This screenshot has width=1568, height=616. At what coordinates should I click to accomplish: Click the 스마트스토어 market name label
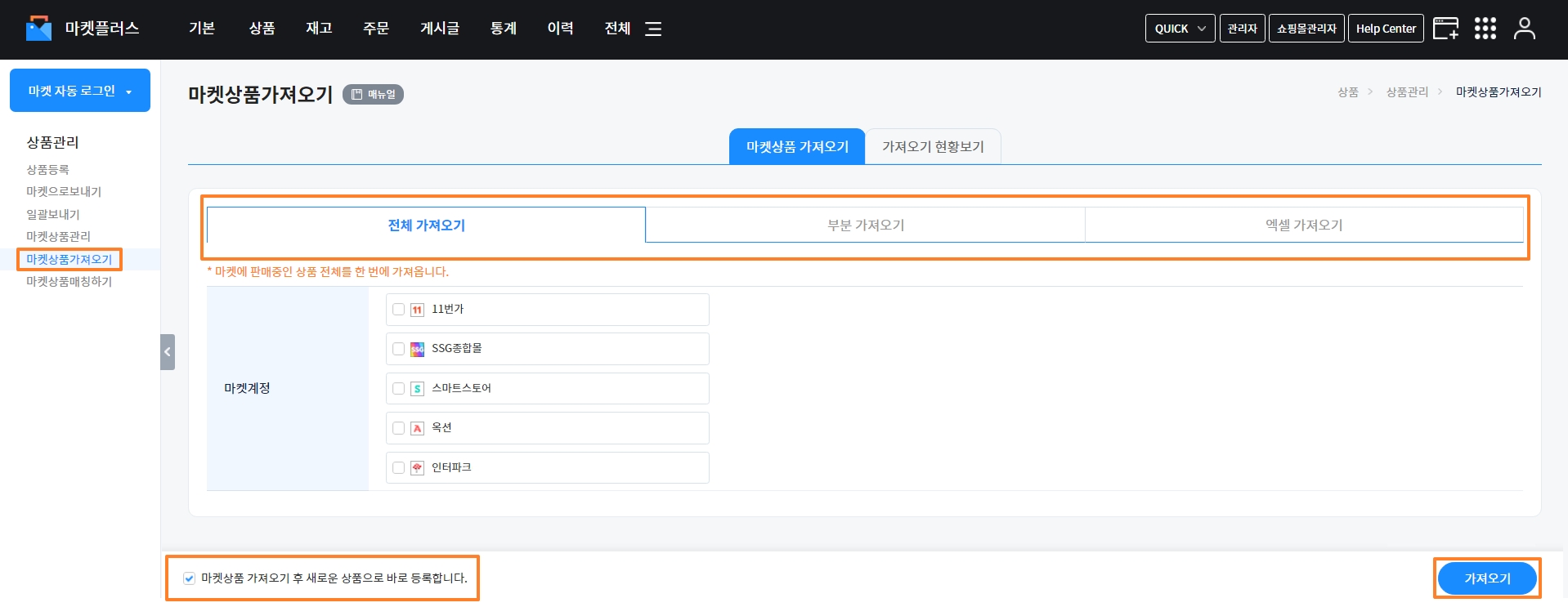tap(461, 389)
